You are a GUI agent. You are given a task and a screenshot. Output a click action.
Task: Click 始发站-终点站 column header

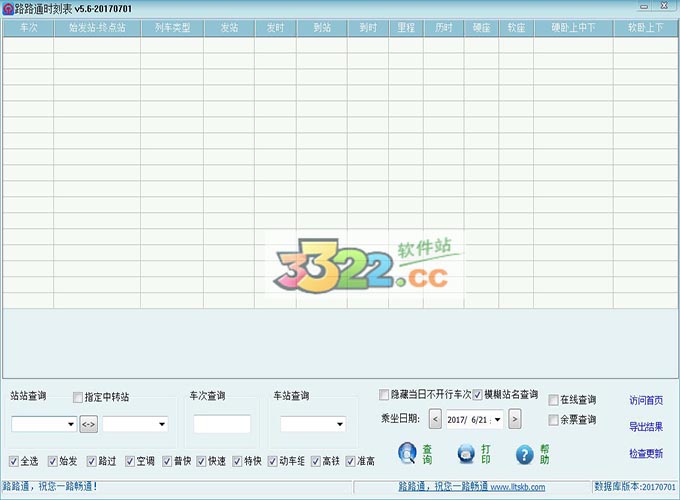pos(97,28)
